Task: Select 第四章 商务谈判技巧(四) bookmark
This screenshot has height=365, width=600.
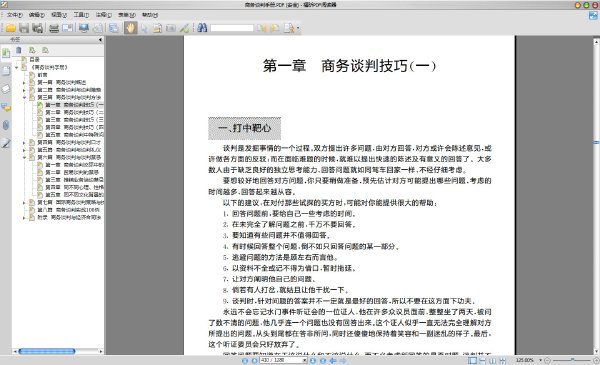Action: tap(74, 127)
